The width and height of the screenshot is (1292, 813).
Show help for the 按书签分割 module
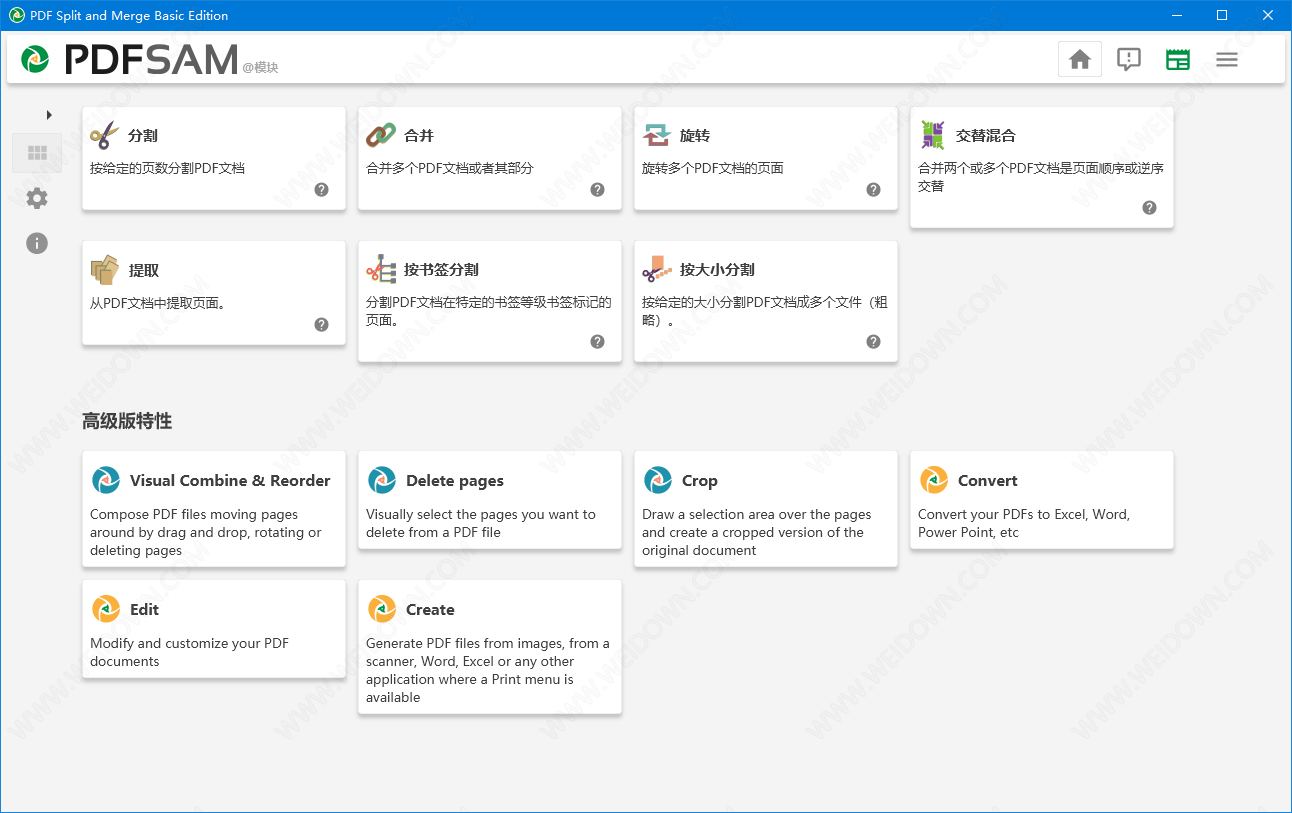point(598,342)
